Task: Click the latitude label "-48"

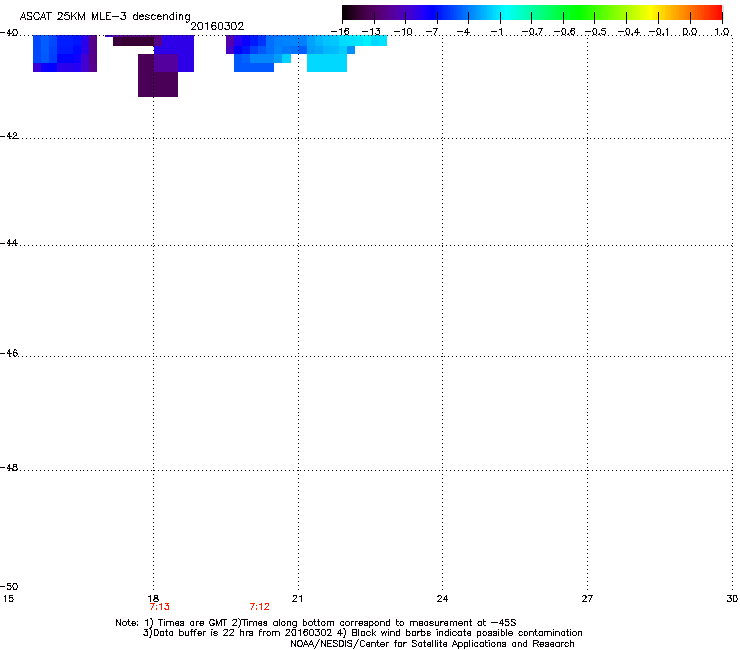Action: tap(9, 467)
